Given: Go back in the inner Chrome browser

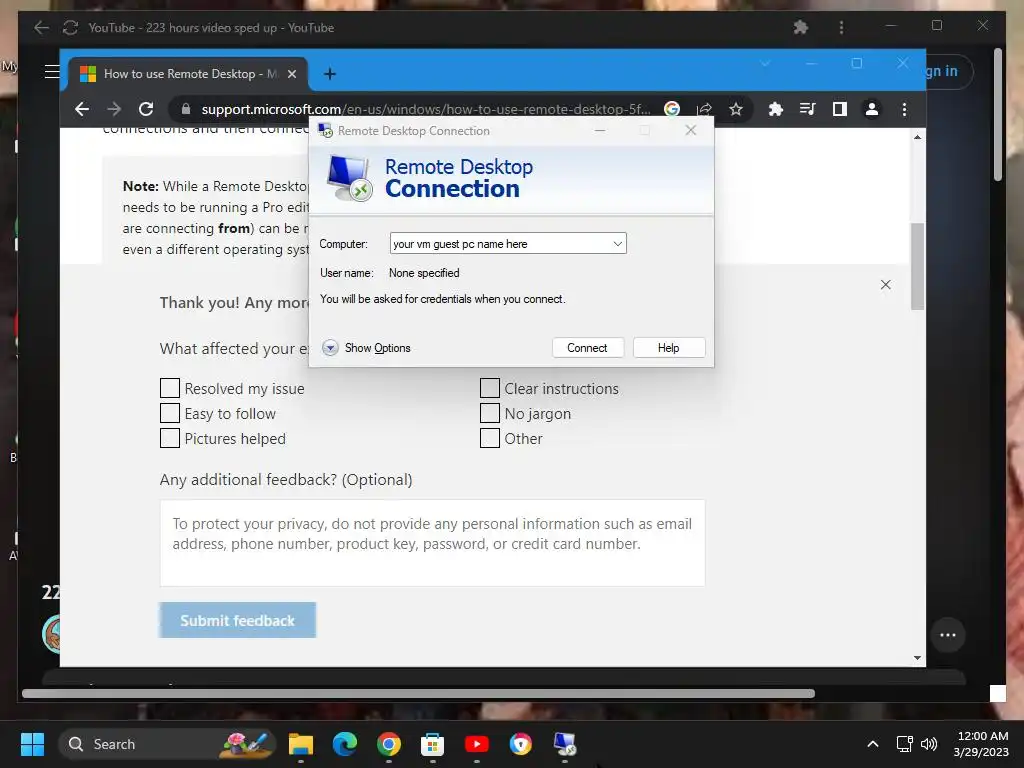Looking at the screenshot, I should (x=82, y=109).
